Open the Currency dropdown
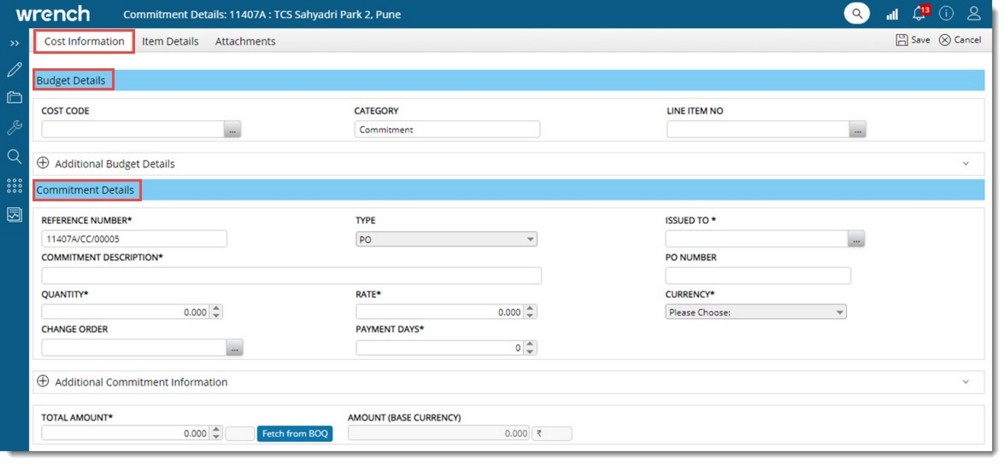 point(755,312)
